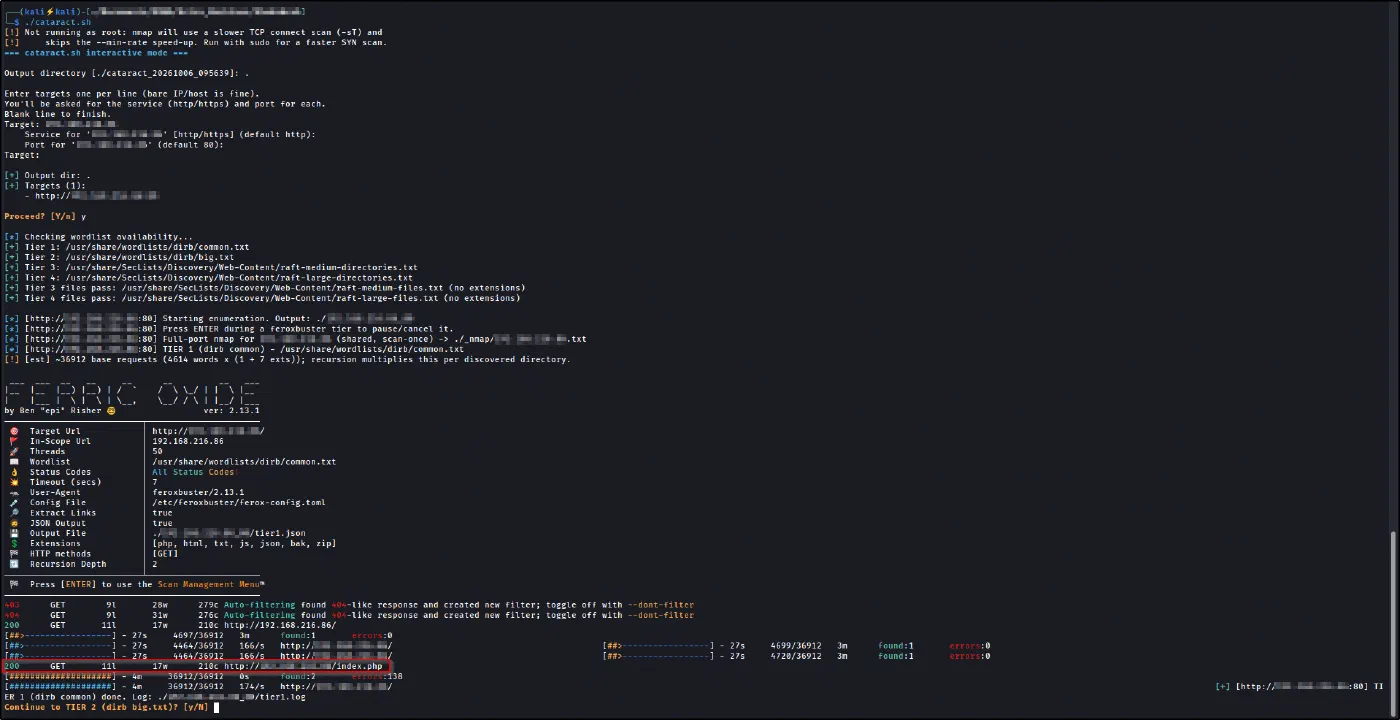Click the 'Output directory [./cataract_20261006_095639]' line
Screen dimensions: 1400x720
pyautogui.click(x=127, y=73)
